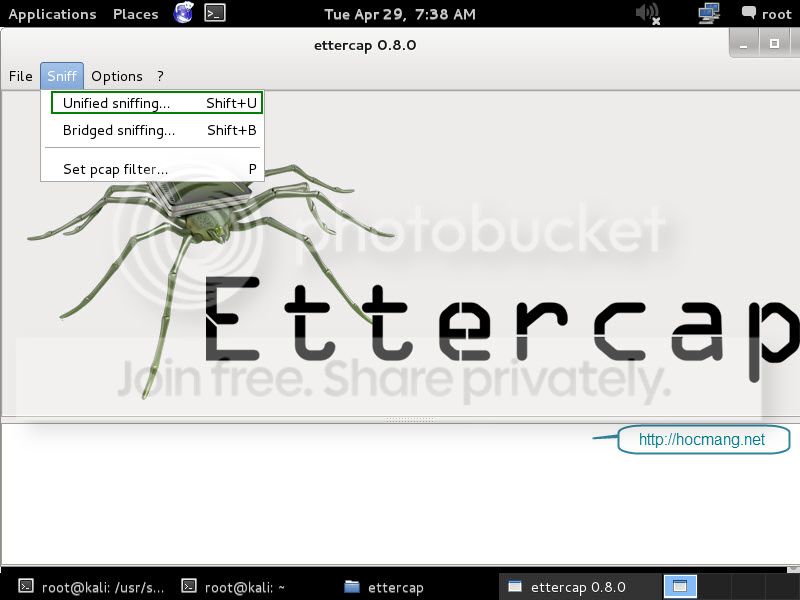Open the Applications menu in top panel

tap(52, 14)
